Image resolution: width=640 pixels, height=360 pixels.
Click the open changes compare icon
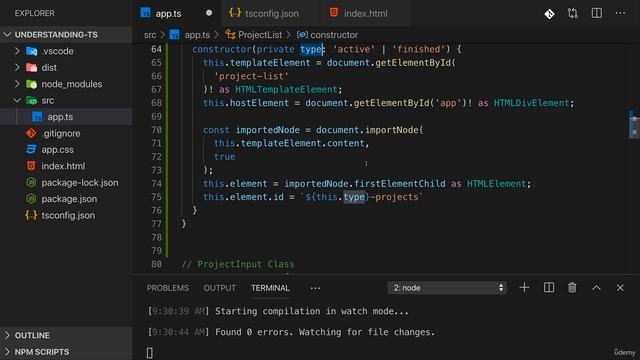573,13
